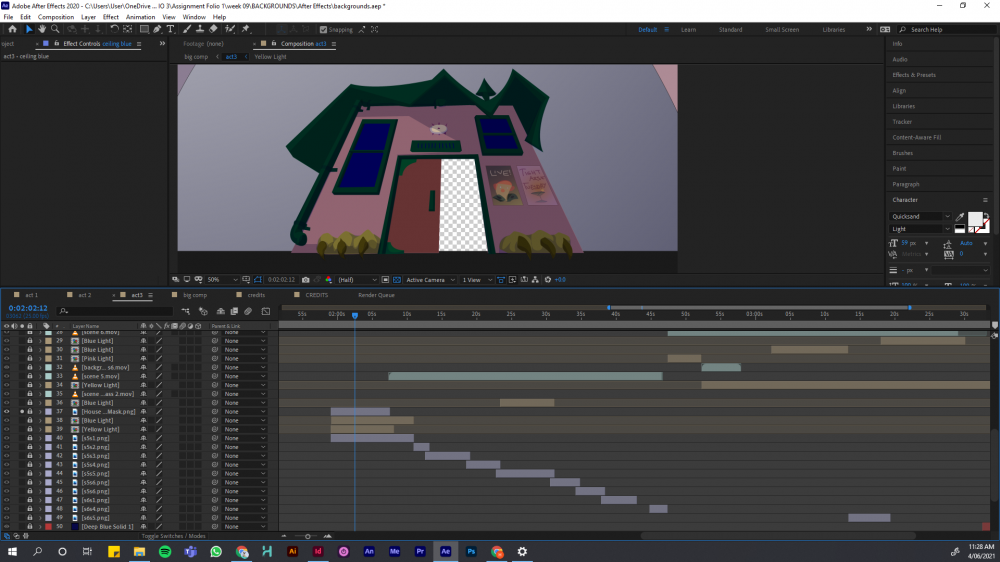Toggle visibility of scene 5.mov layer
1000x562 pixels.
click(6, 376)
